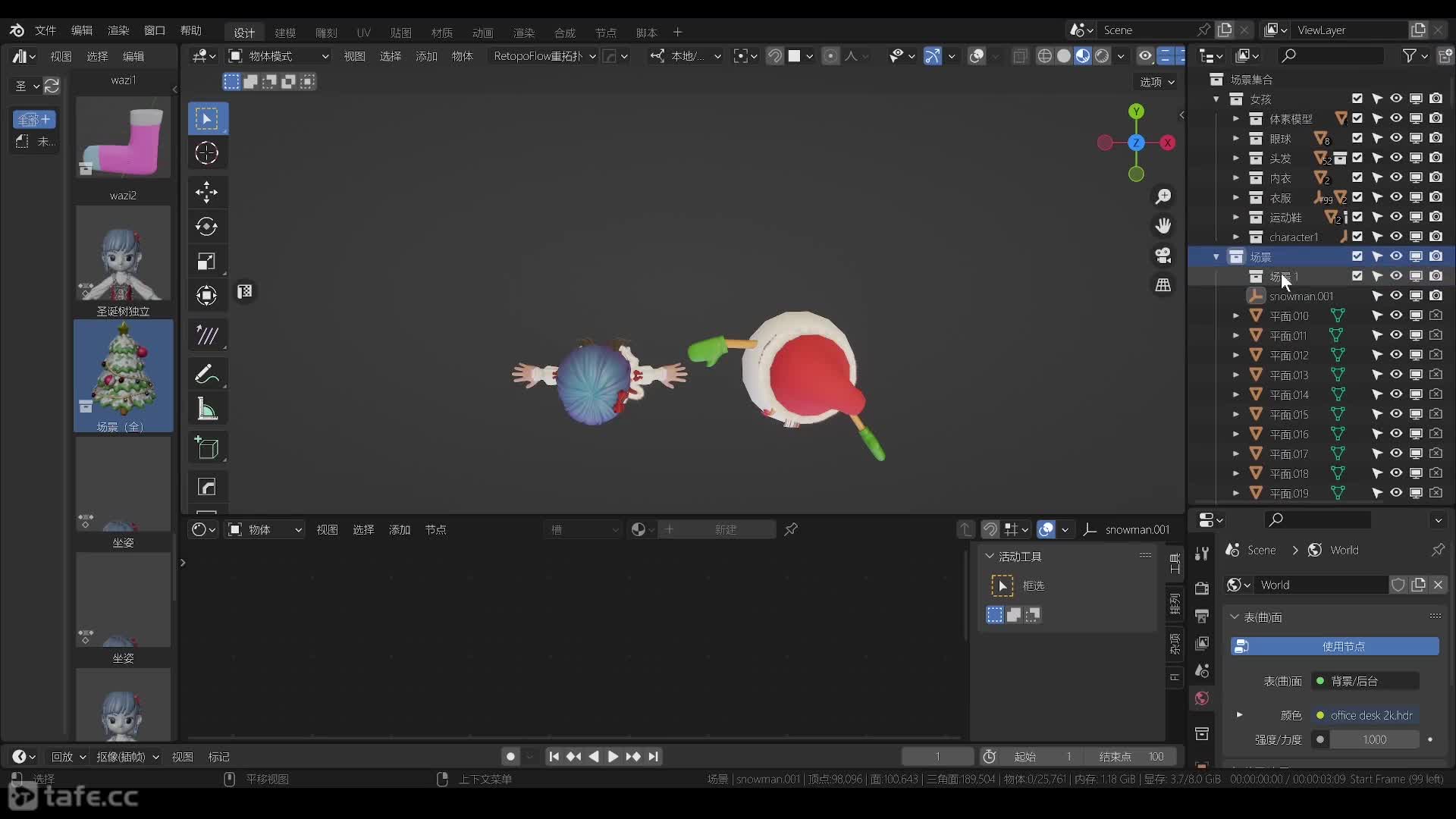Hide 头发 collection with eye icon

coord(1396,158)
